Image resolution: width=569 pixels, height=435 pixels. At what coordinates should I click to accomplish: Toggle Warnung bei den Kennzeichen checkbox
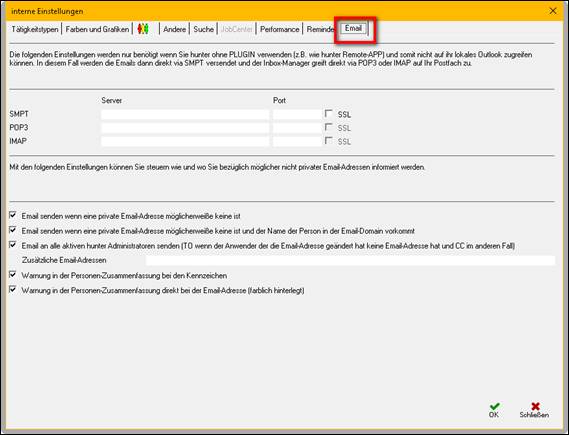pos(13,275)
